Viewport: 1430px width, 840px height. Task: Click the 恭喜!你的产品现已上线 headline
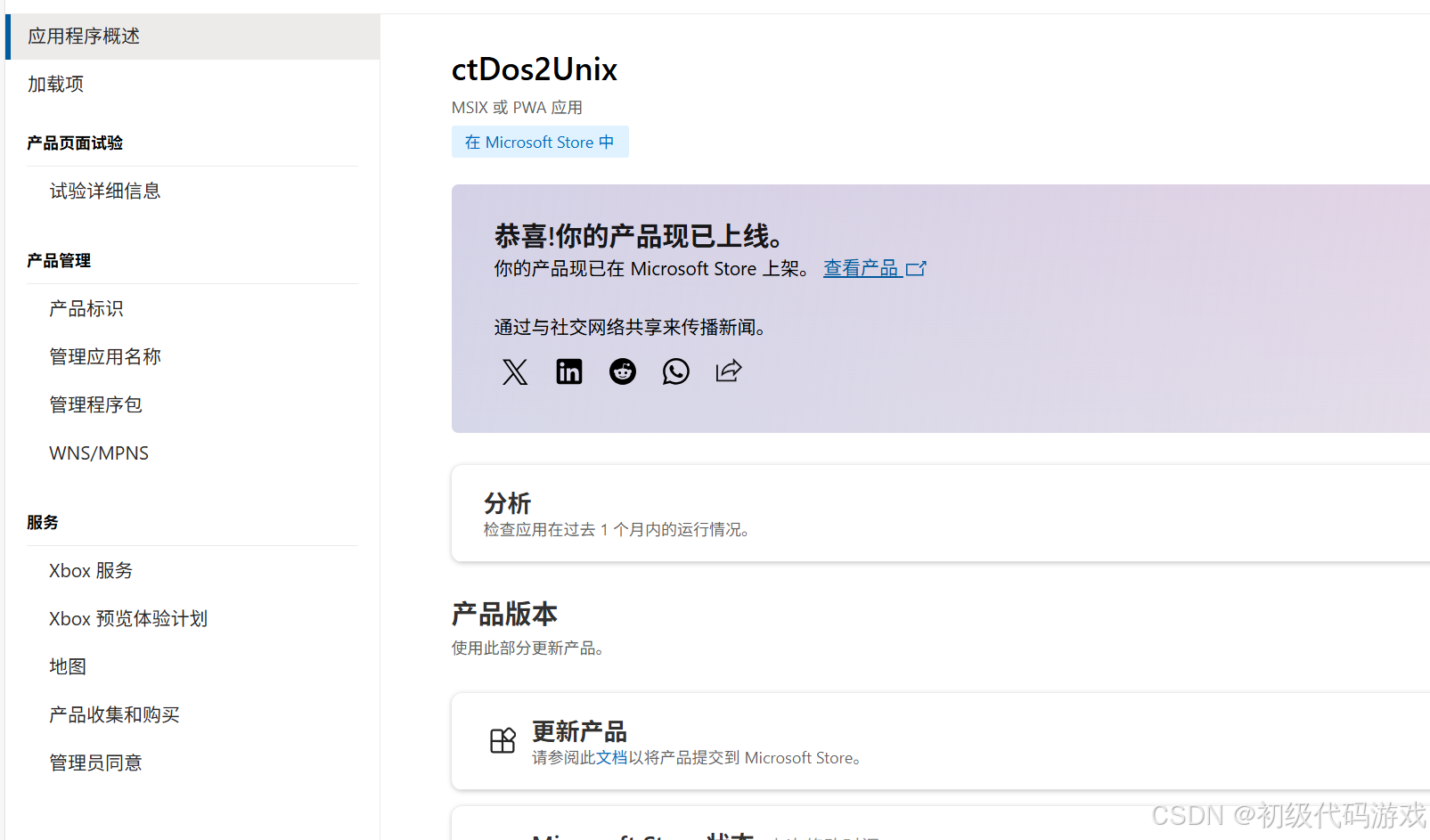(x=641, y=236)
